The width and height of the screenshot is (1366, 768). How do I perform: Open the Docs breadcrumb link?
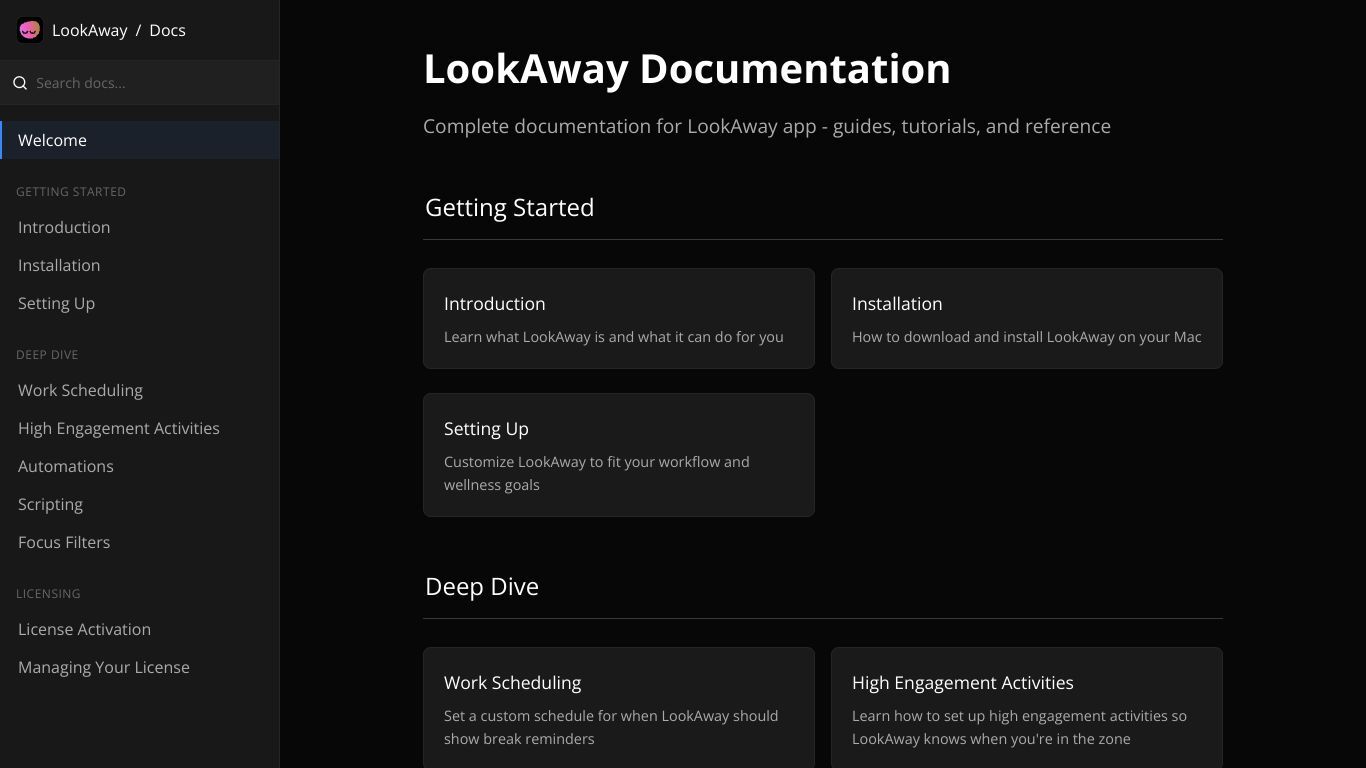(x=167, y=31)
